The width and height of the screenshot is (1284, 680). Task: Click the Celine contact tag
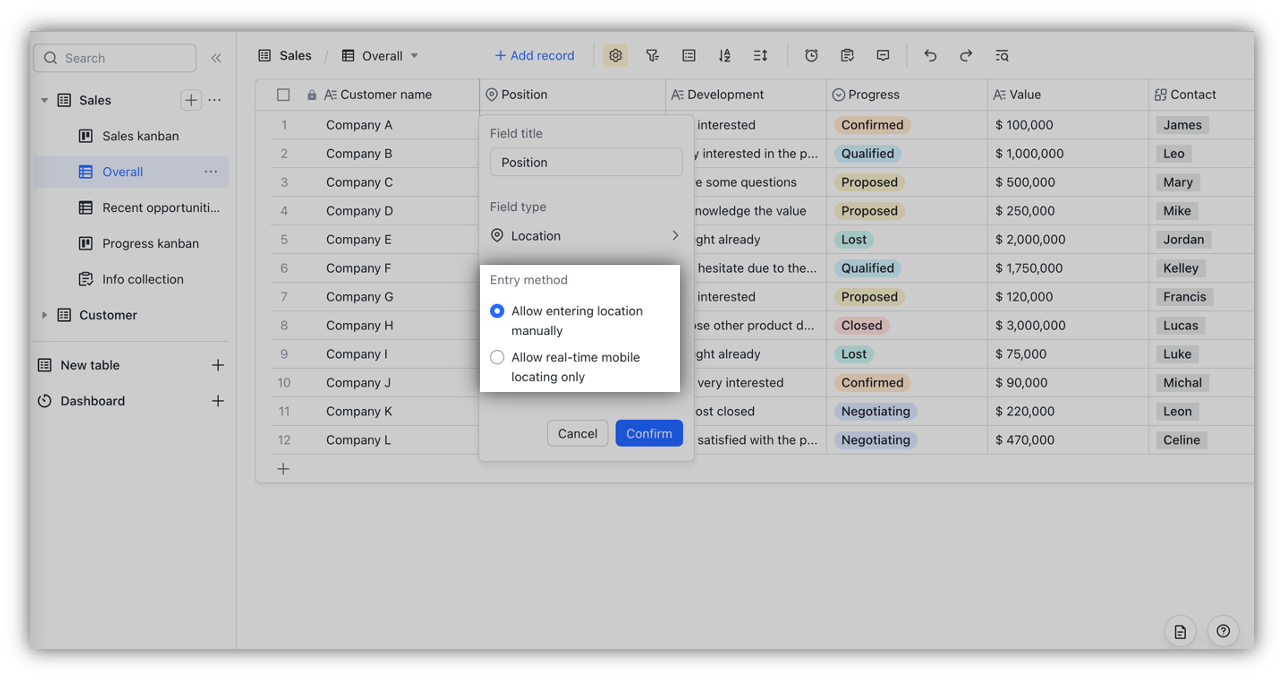point(1181,440)
